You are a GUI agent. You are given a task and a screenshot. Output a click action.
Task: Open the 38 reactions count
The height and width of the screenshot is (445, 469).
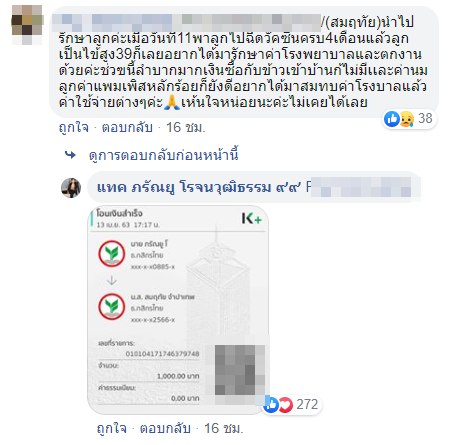pyautogui.click(x=425, y=118)
